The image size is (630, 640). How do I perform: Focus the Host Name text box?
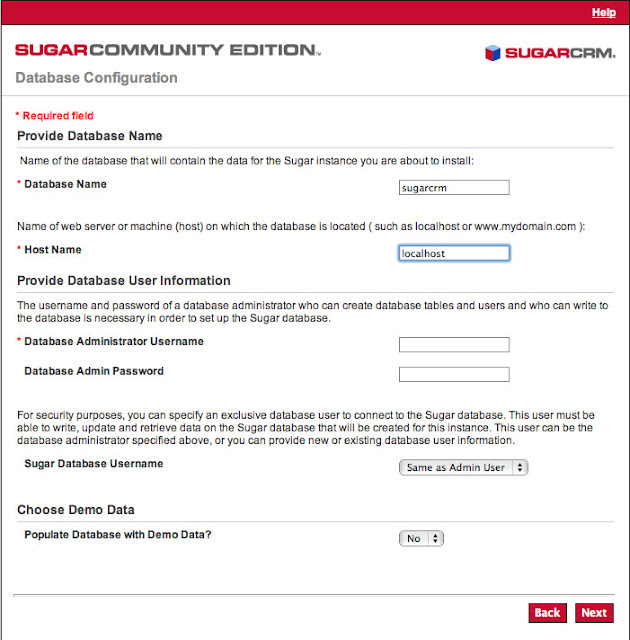click(x=454, y=253)
